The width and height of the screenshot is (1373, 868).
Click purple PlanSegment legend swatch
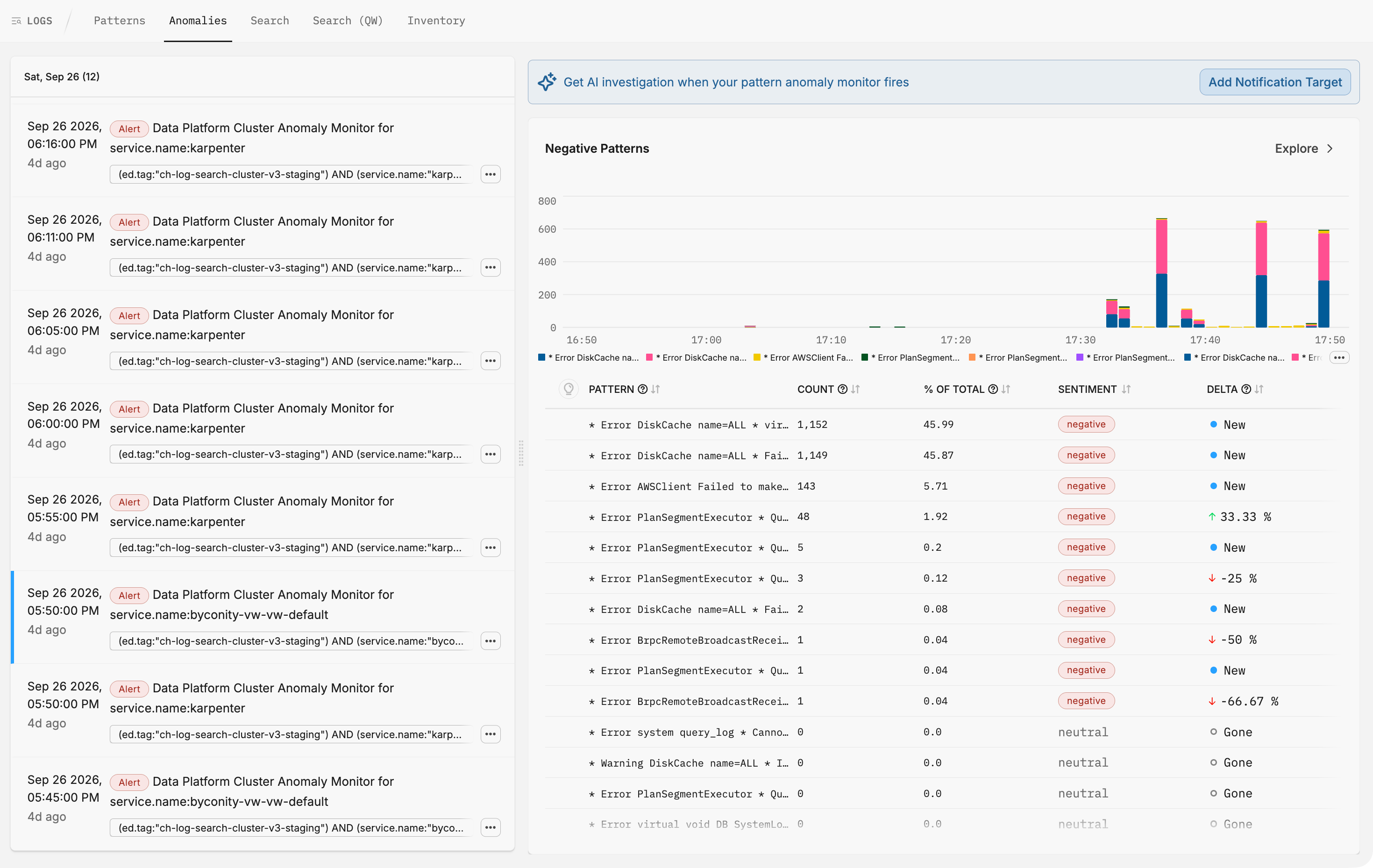coord(1079,357)
